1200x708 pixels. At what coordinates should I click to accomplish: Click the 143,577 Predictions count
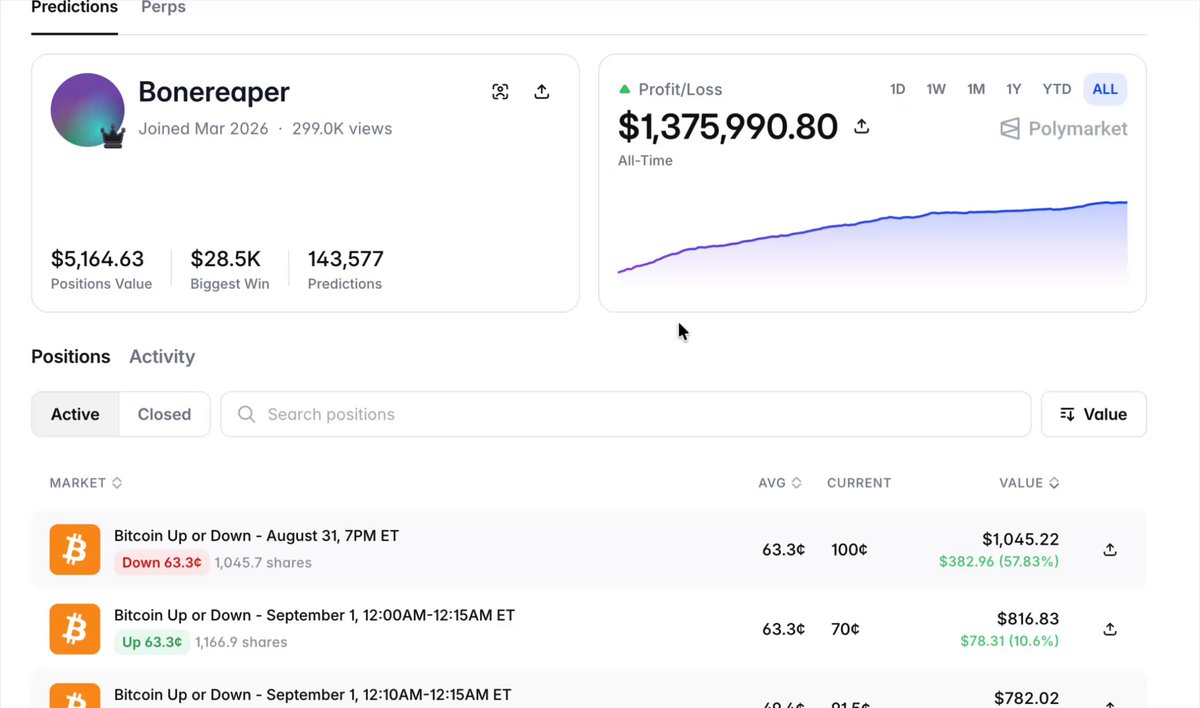pyautogui.click(x=346, y=259)
